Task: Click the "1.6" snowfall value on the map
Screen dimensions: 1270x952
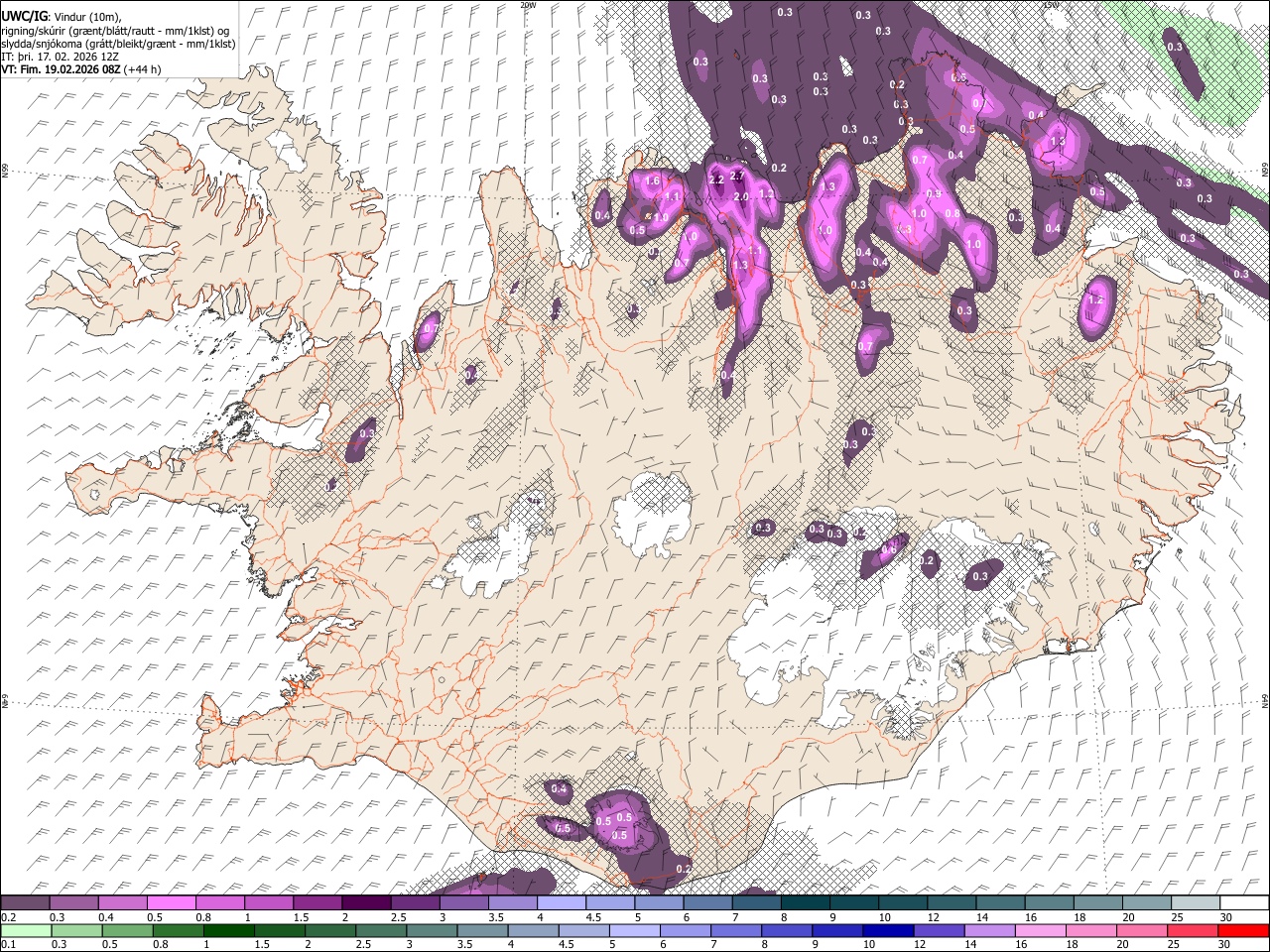Action: 652,181
